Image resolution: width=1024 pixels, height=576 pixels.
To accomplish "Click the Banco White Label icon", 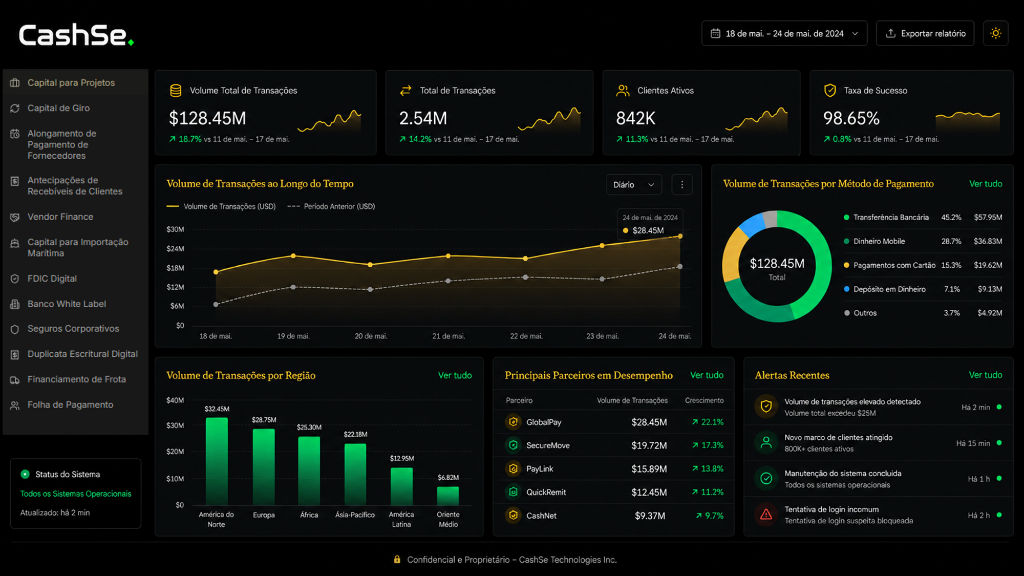I will (15, 304).
